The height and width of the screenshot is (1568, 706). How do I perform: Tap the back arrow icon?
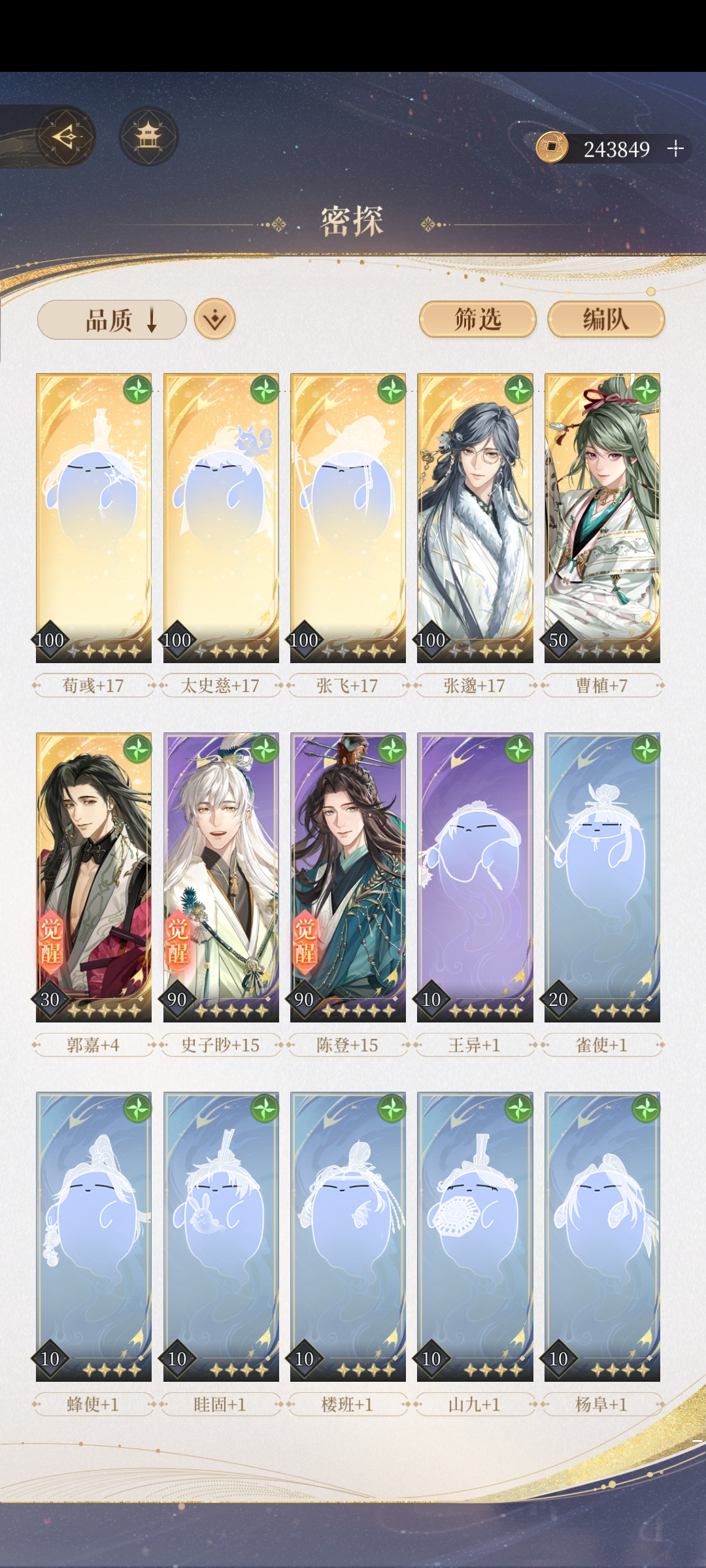pyautogui.click(x=65, y=137)
